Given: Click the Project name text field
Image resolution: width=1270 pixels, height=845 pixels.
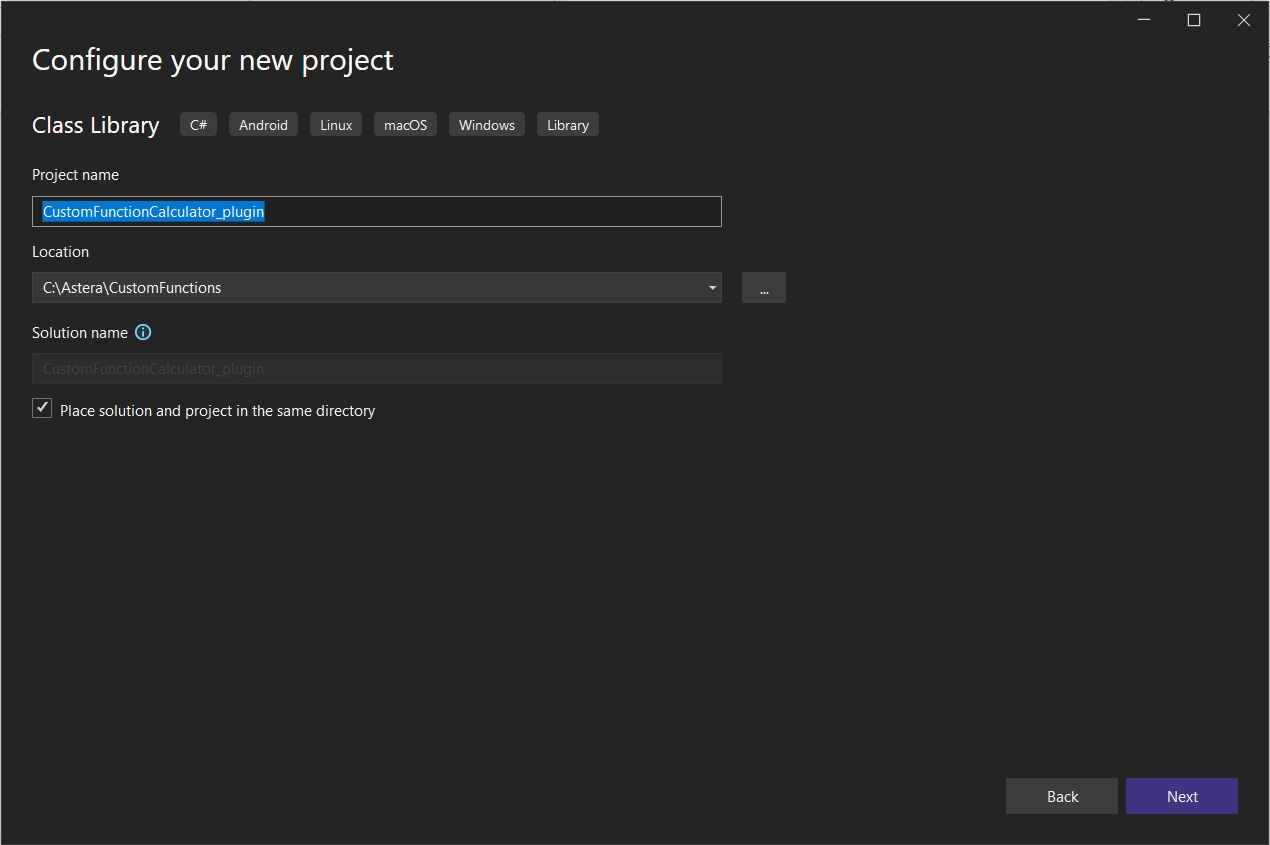Looking at the screenshot, I should [480, 212].
